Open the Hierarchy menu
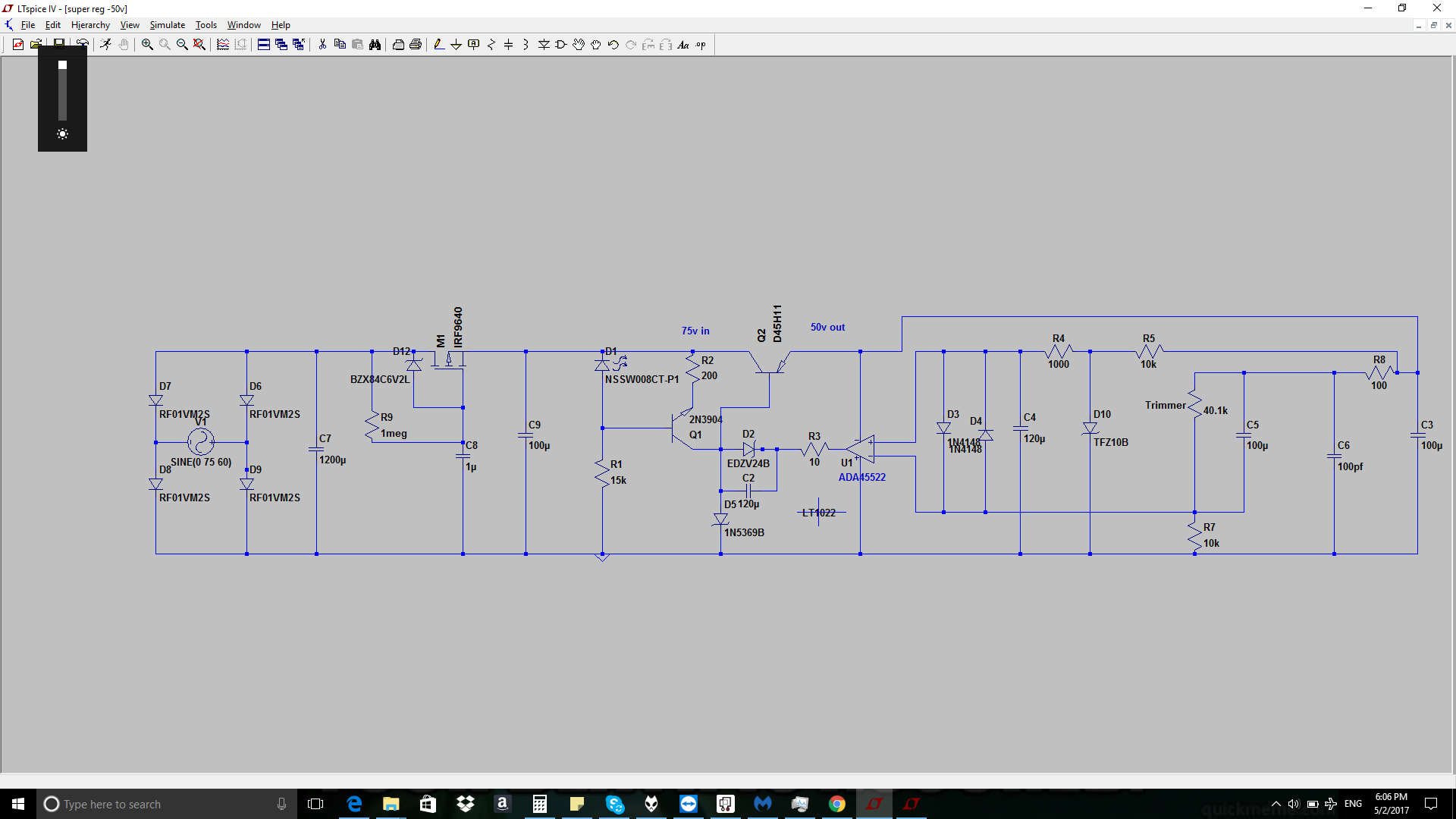The width and height of the screenshot is (1456, 819). pyautogui.click(x=90, y=25)
